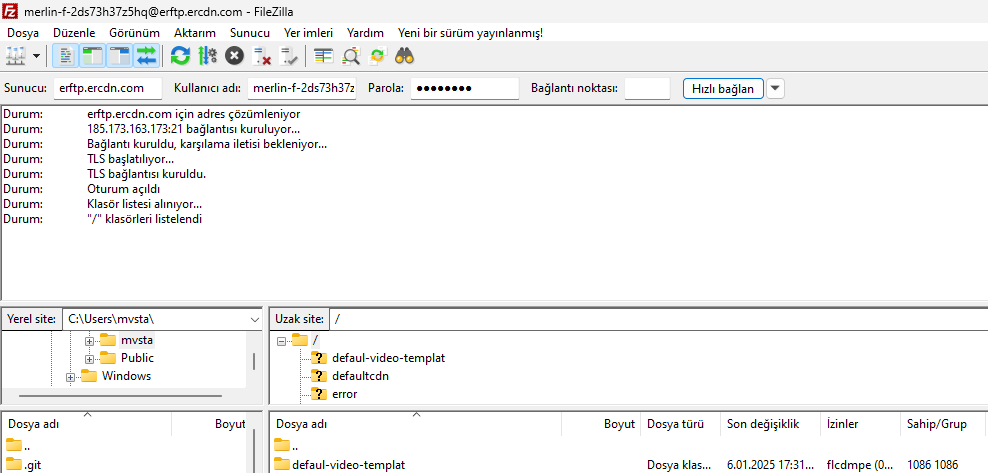Screen dimensions: 988x473
Task: Toggle synchronized browsing
Action: tap(377, 56)
